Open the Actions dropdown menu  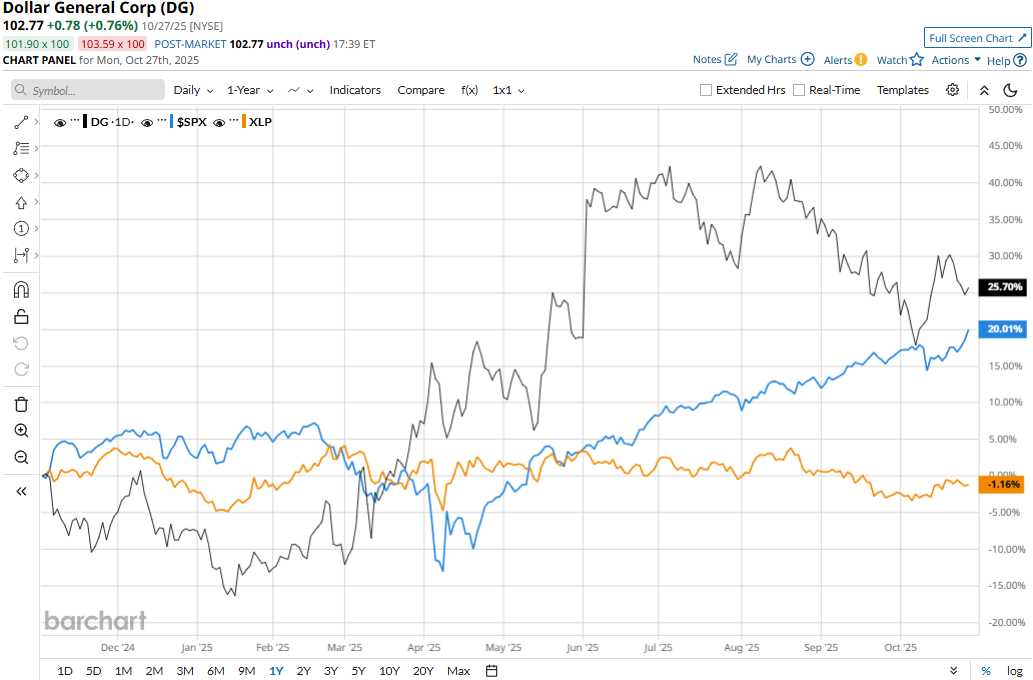point(956,60)
